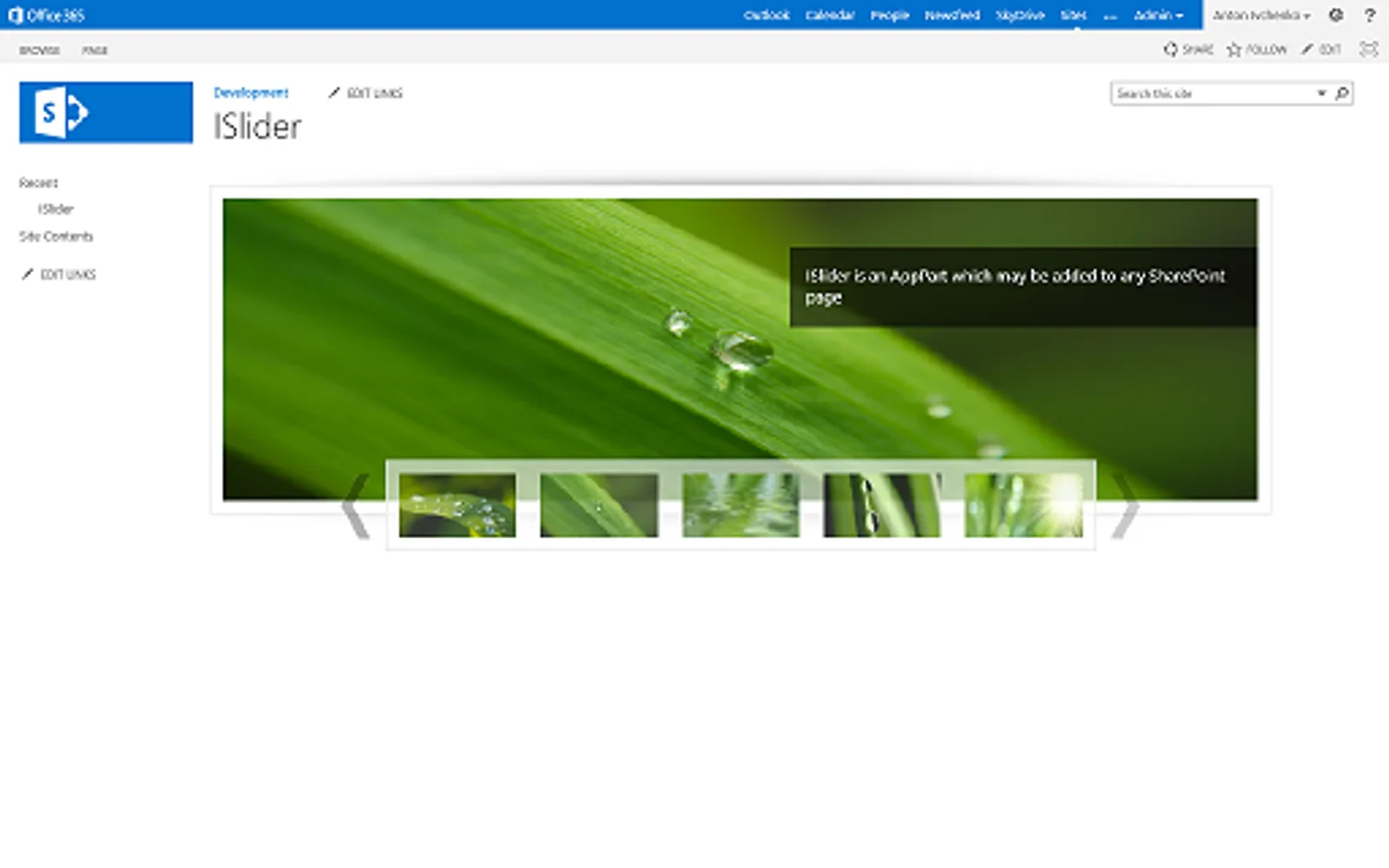Expand the Admin menu
The width and height of the screenshot is (1389, 868).
1158,15
